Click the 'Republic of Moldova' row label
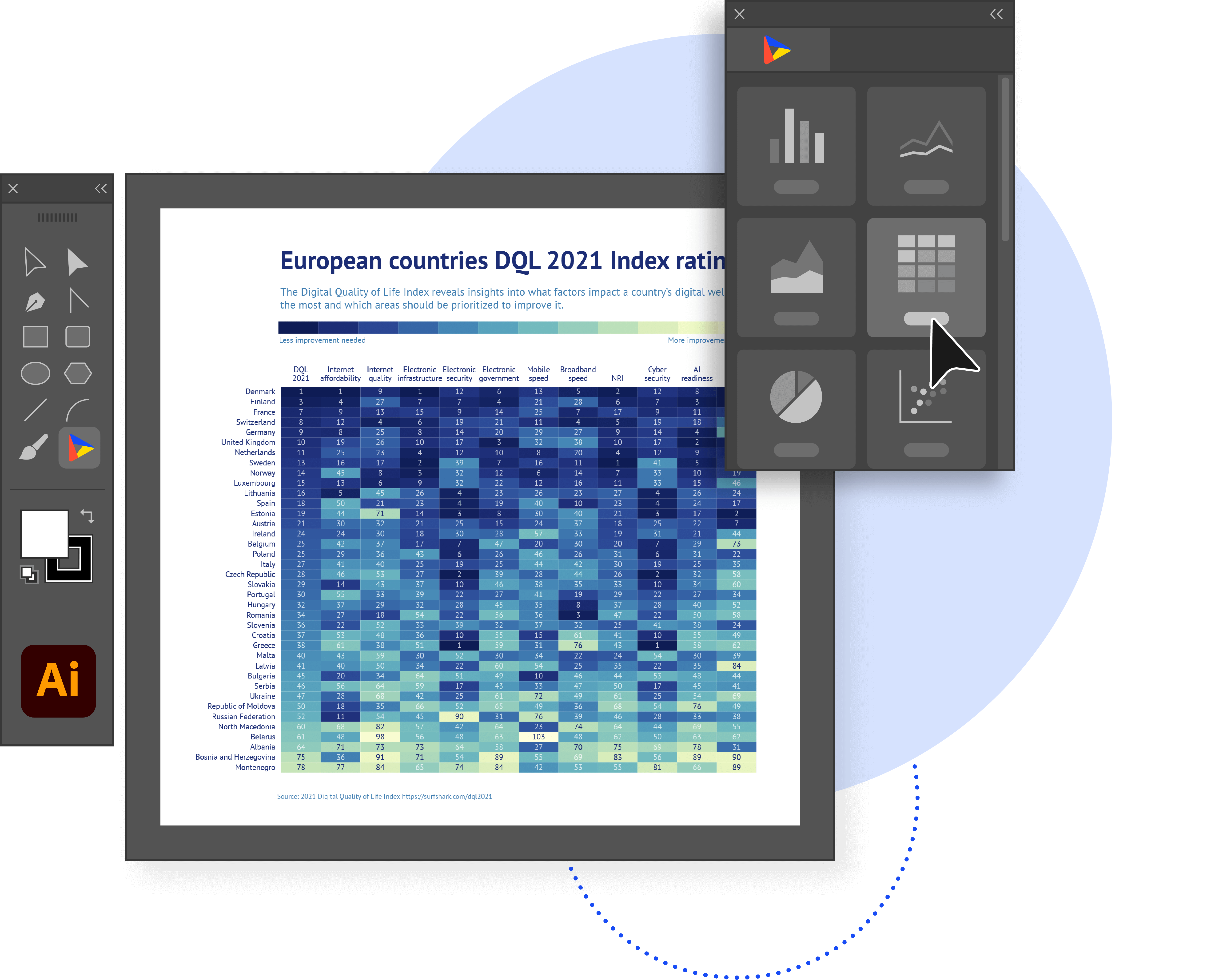 (x=241, y=706)
